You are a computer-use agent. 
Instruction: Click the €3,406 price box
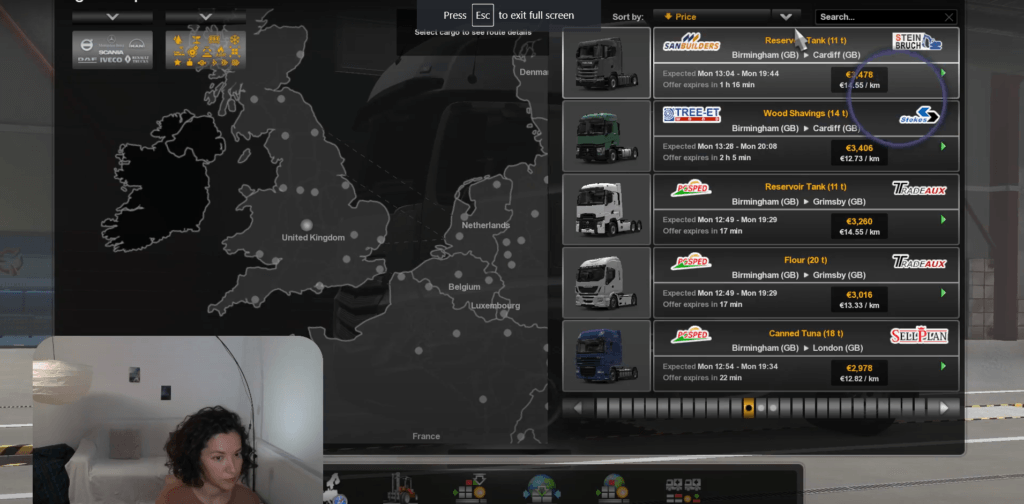click(859, 153)
